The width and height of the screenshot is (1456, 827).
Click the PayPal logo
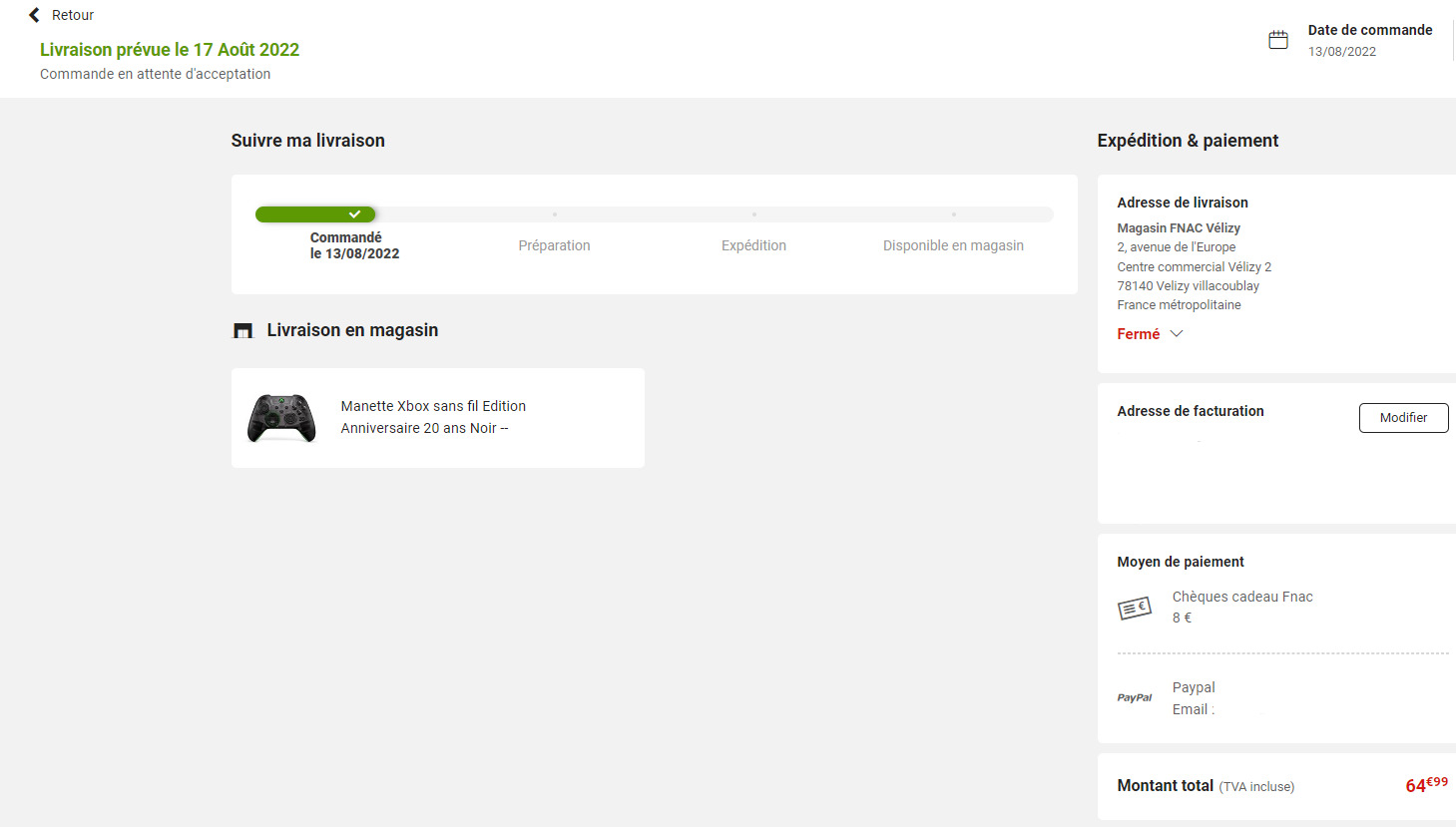[1135, 698]
